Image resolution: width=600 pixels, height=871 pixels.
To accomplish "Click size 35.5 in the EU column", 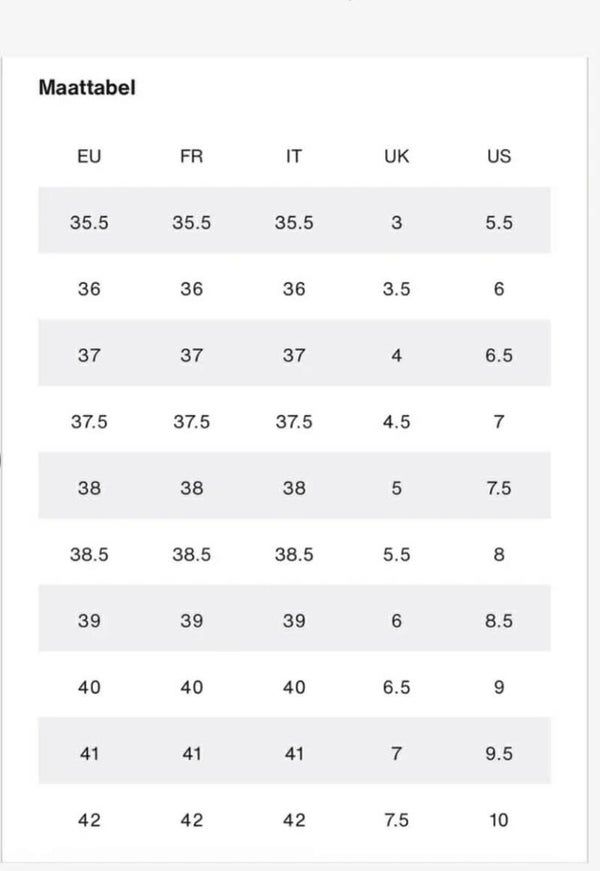I will (89, 223).
